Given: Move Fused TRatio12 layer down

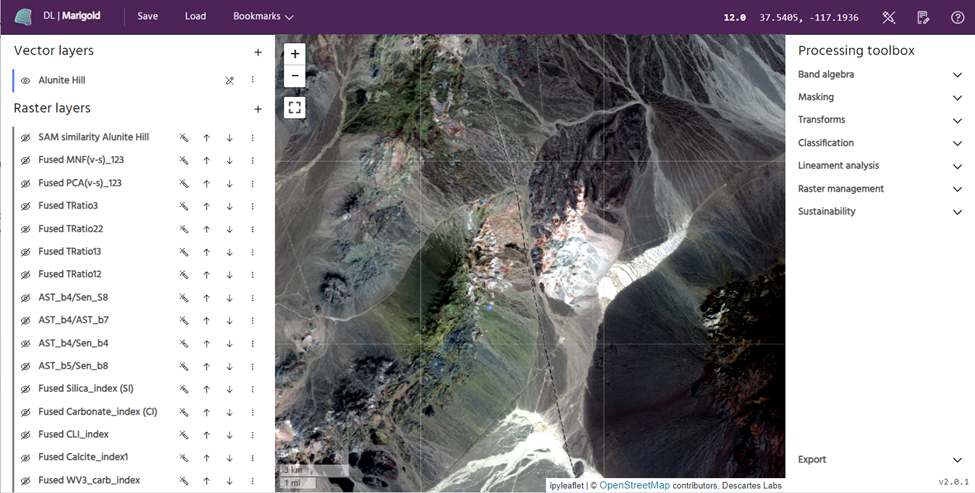Looking at the screenshot, I should (x=229, y=275).
